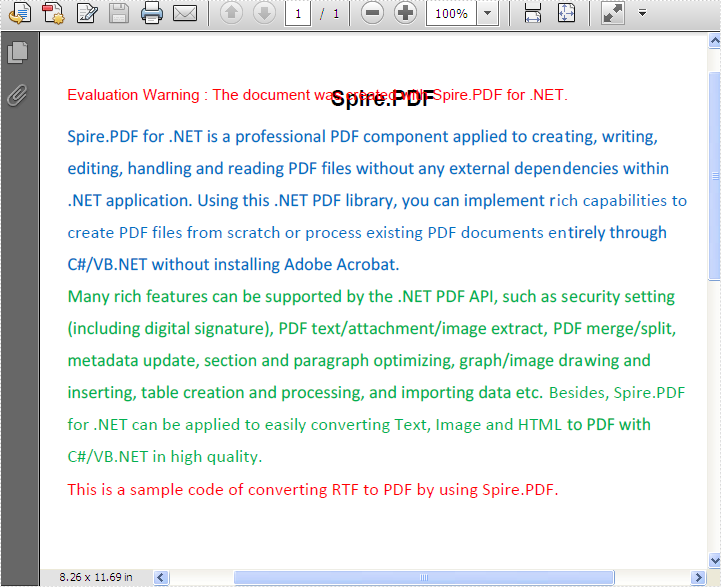Open the Attachments paperclip panel
Image resolution: width=721 pixels, height=587 pixels.
point(17,95)
